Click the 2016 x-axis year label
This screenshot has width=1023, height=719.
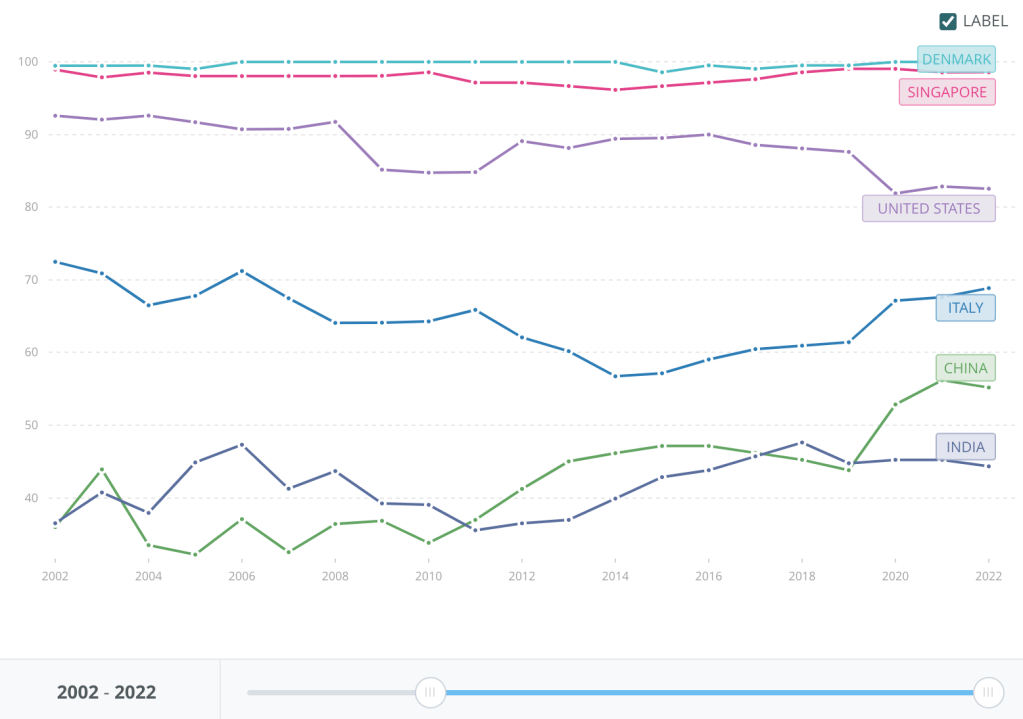coord(708,577)
